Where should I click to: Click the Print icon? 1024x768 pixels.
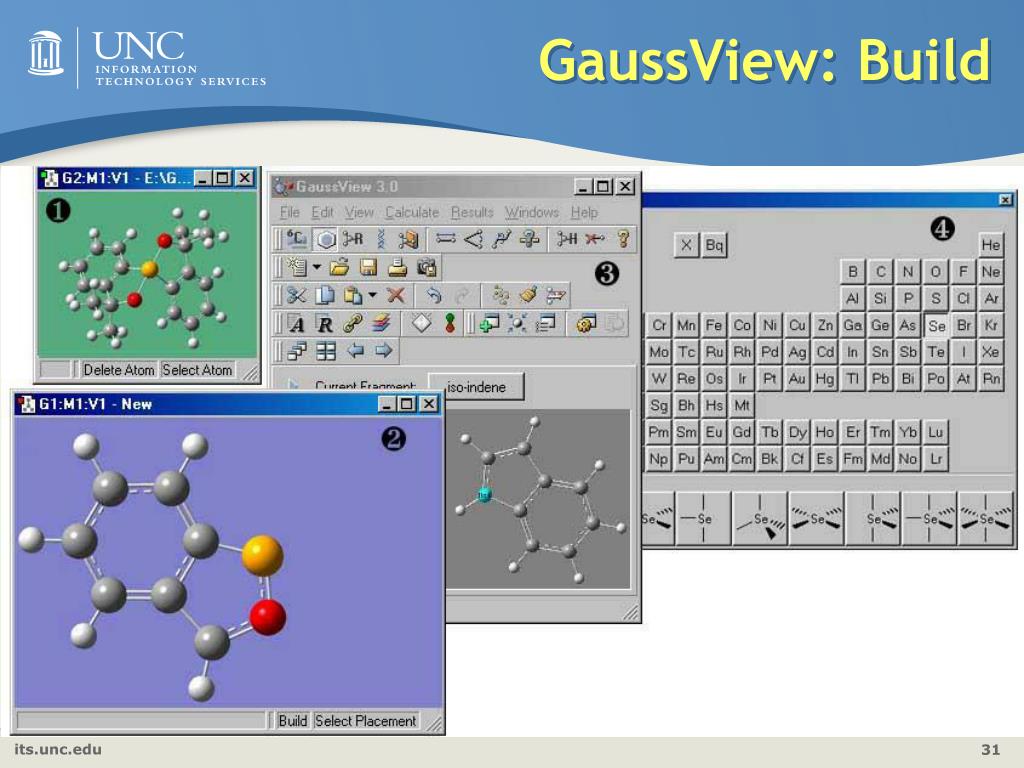397,267
